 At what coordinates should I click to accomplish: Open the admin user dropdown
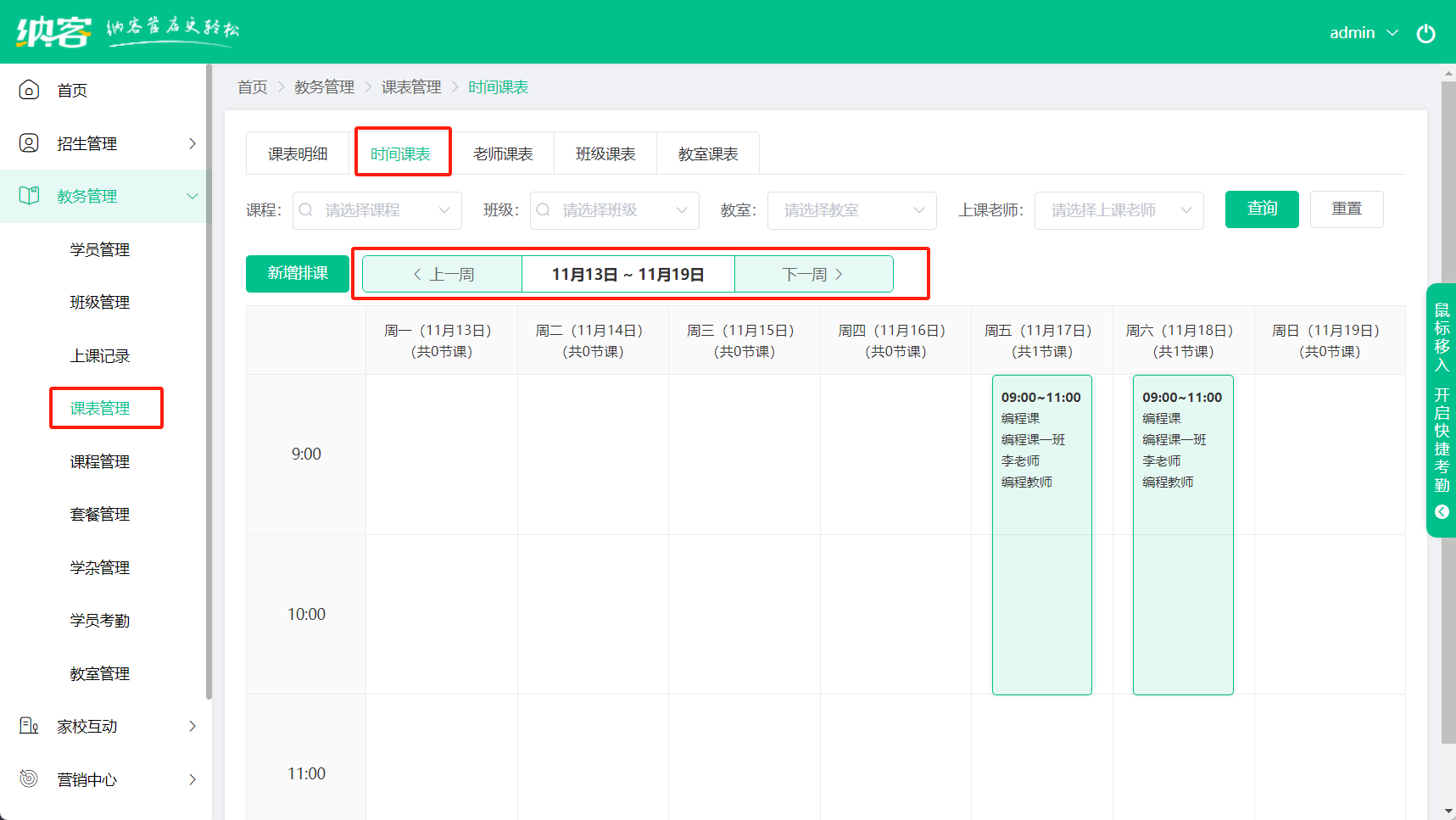[x=1363, y=33]
